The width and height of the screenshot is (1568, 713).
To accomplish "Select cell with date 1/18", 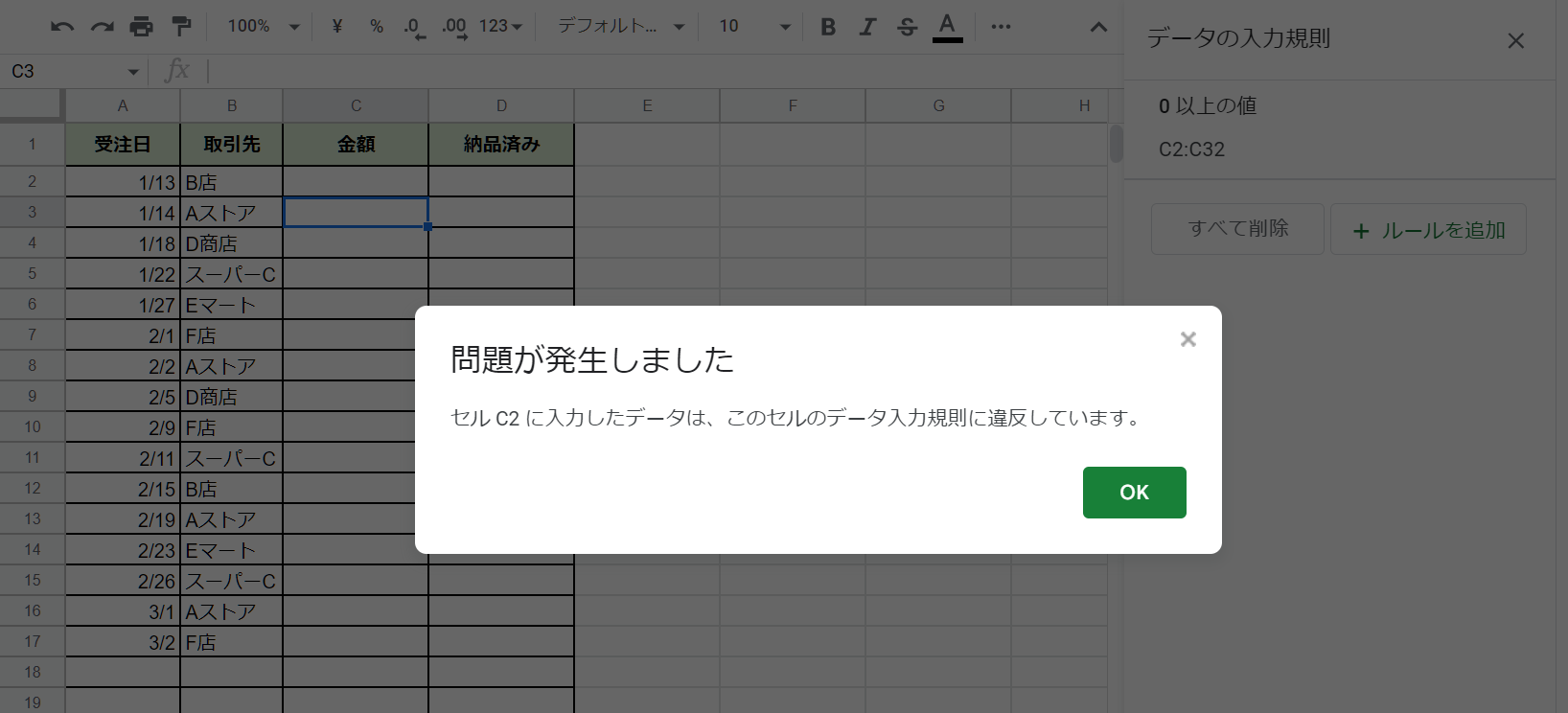I will click(123, 243).
